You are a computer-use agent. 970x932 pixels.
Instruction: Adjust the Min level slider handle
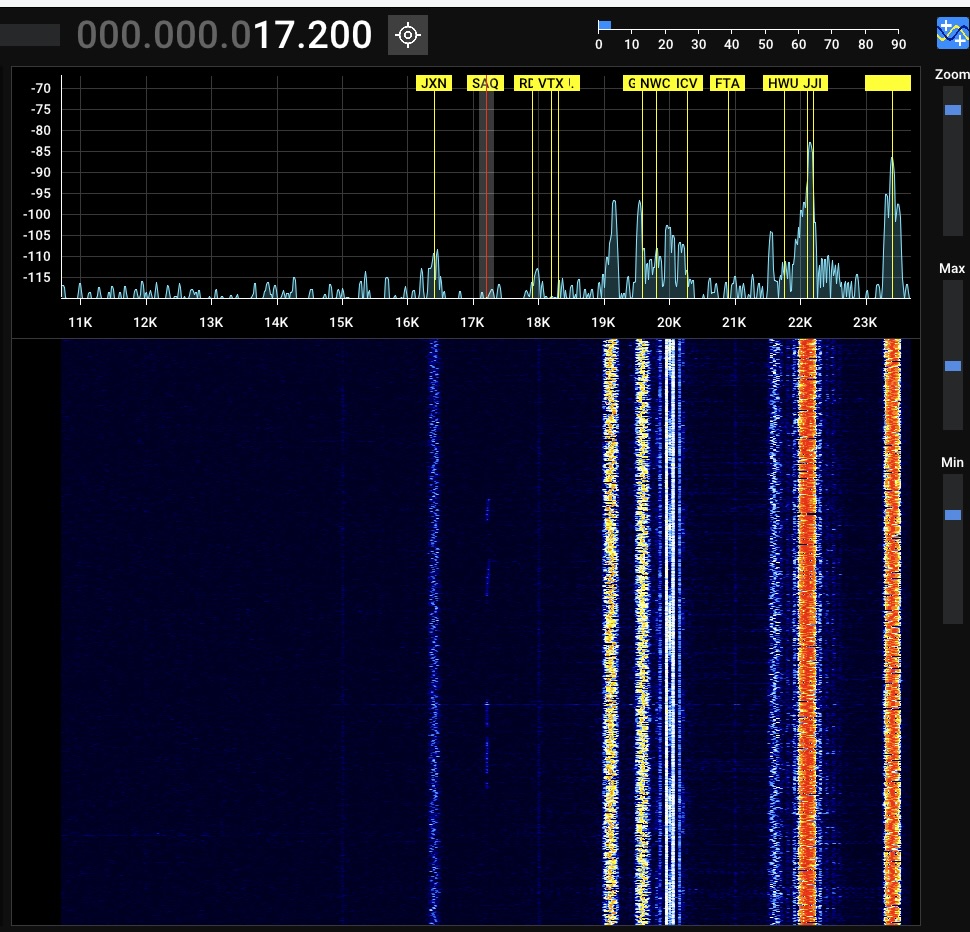tap(953, 515)
